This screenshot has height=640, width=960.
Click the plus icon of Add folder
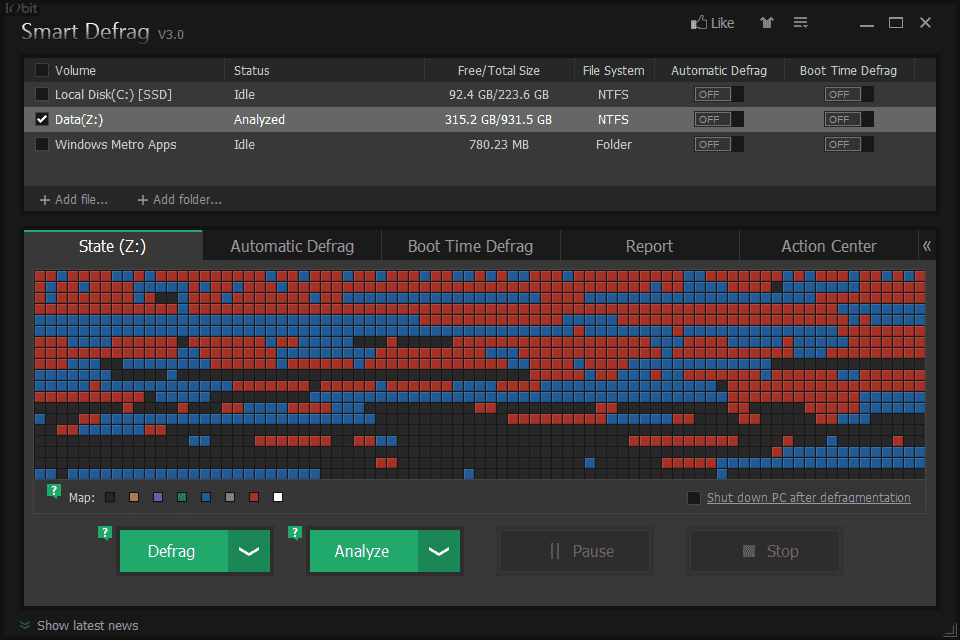(x=143, y=200)
